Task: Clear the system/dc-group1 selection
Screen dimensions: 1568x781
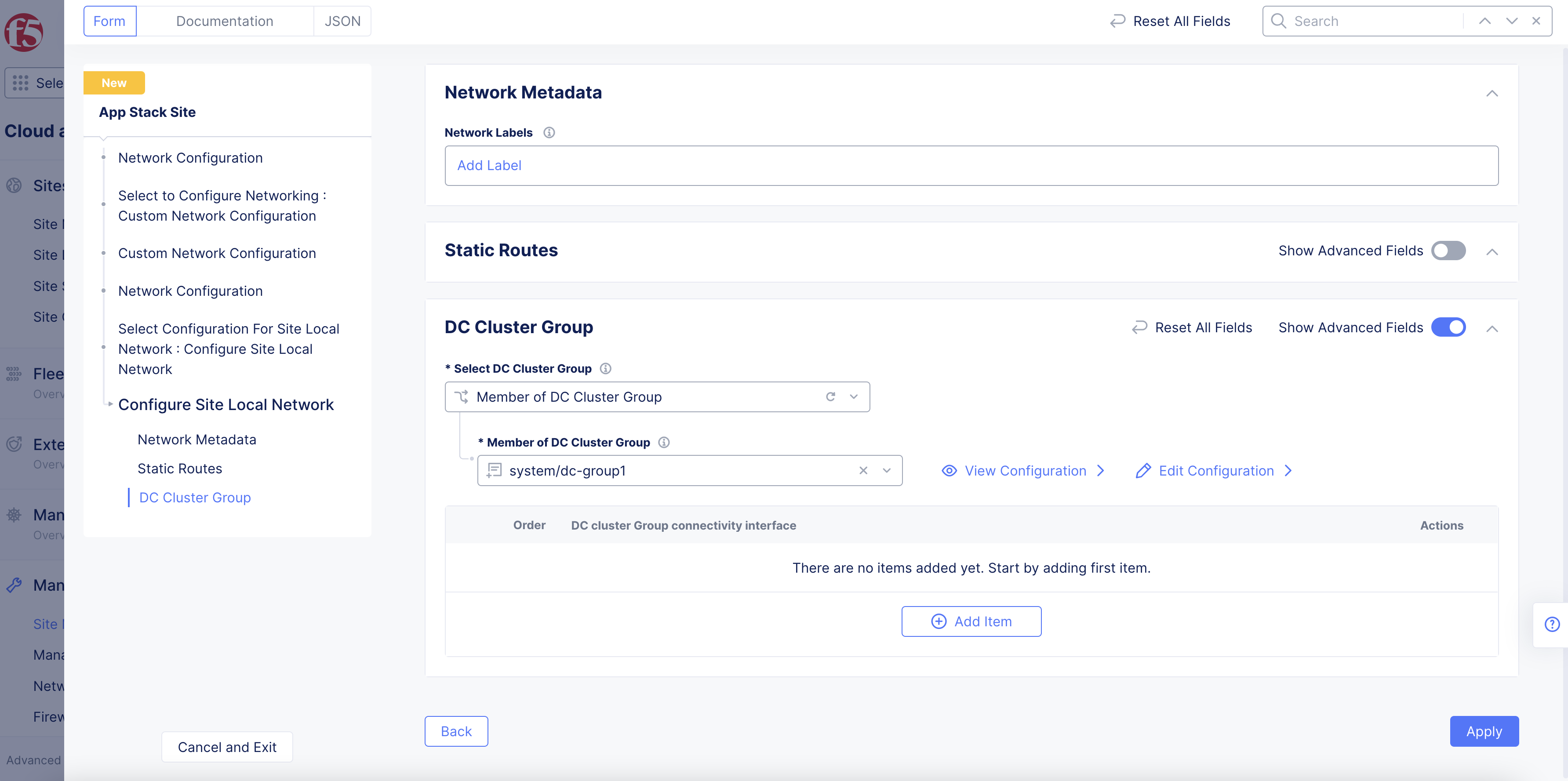Action: click(x=862, y=471)
